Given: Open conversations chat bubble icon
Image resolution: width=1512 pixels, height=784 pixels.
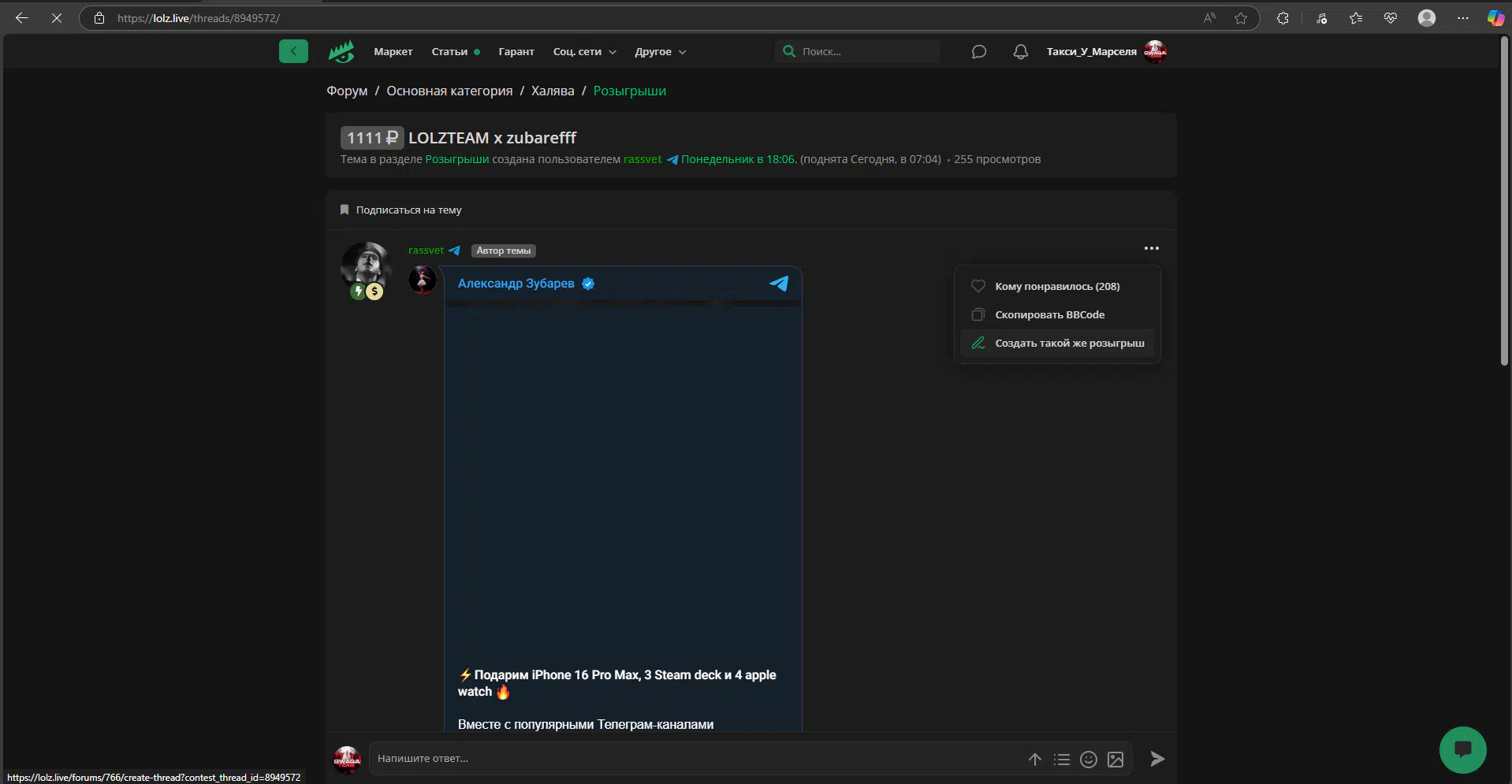Looking at the screenshot, I should pos(979,51).
